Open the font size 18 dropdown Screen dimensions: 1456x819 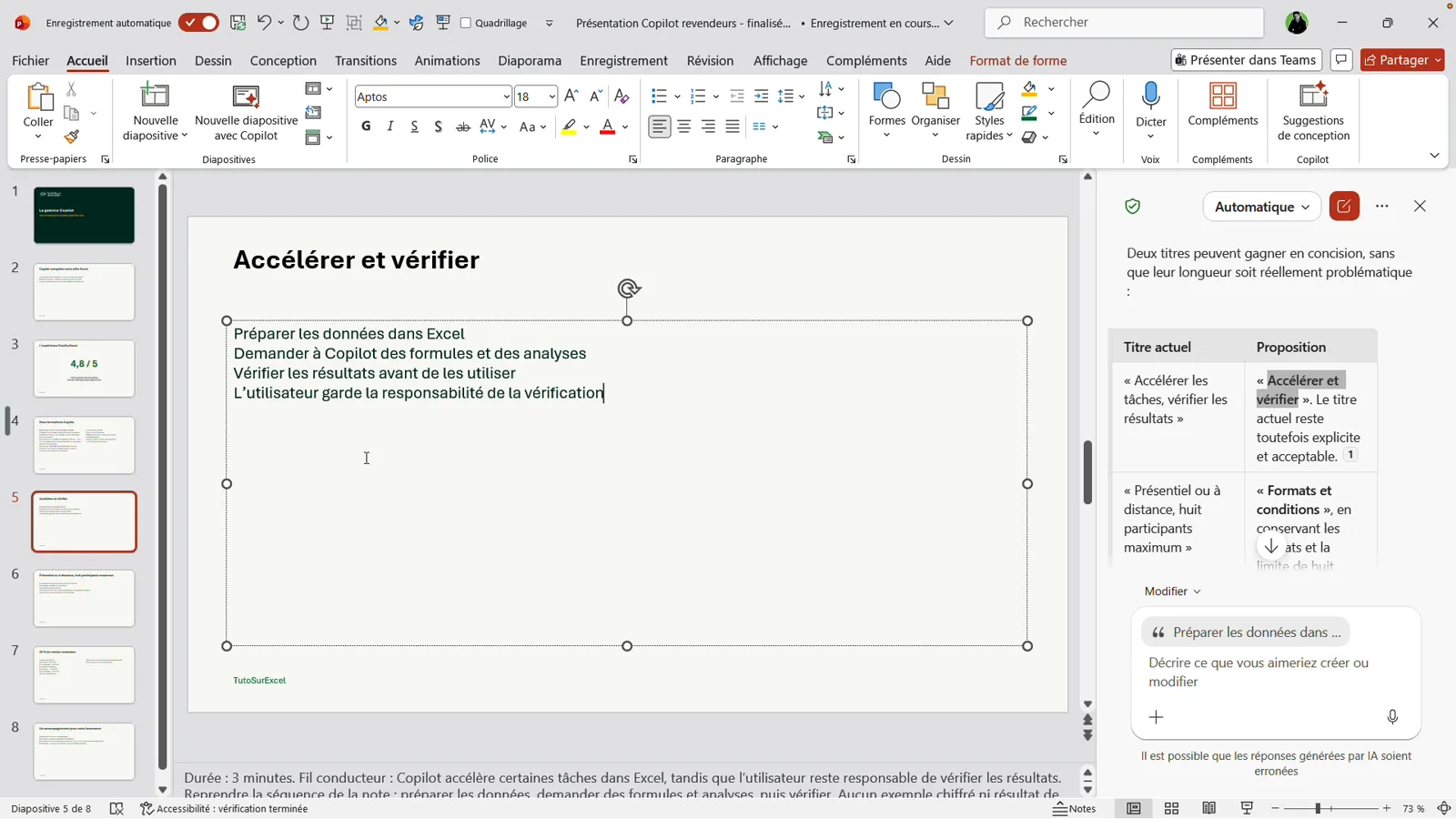click(551, 96)
